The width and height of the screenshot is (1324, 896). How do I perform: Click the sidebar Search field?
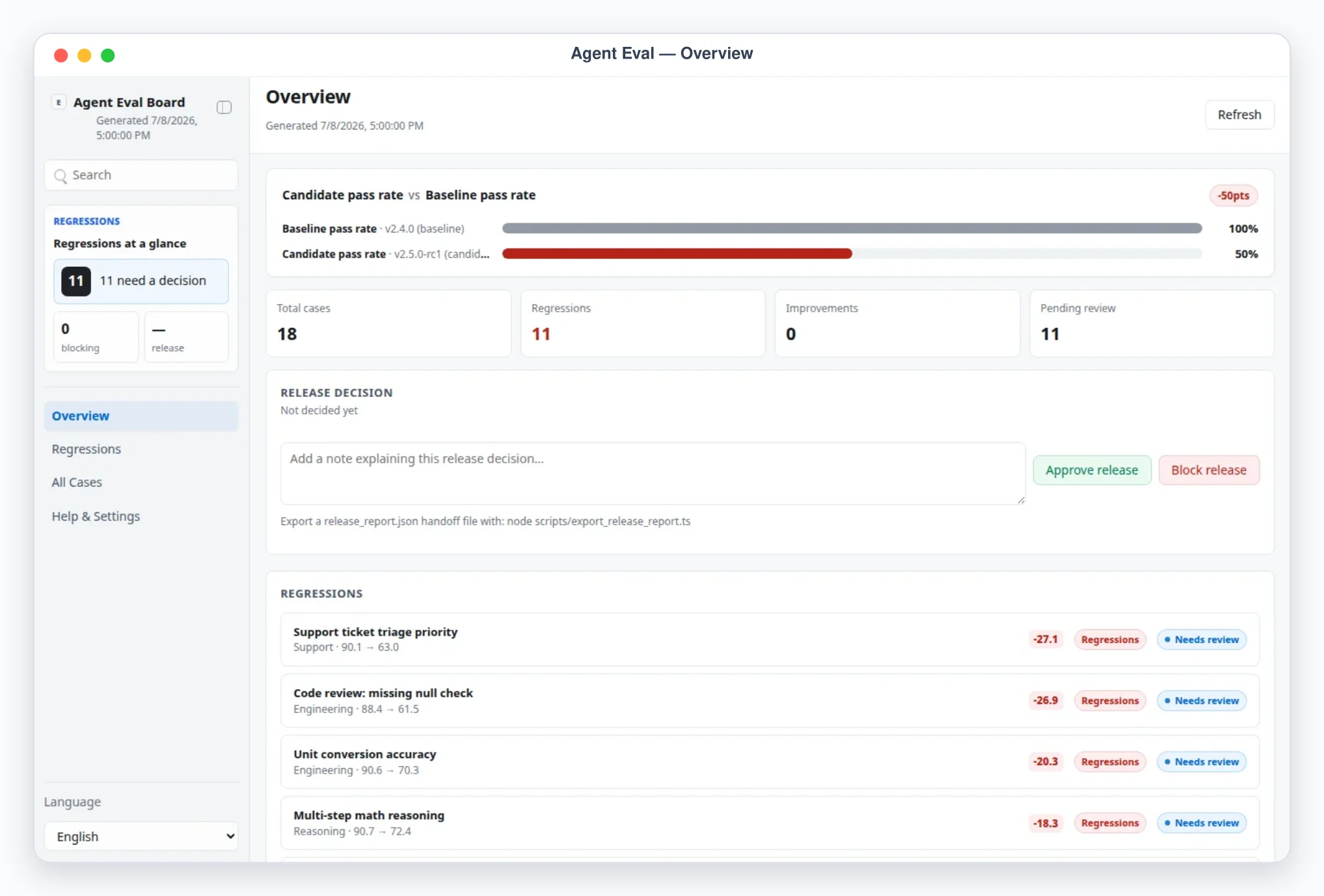(141, 176)
